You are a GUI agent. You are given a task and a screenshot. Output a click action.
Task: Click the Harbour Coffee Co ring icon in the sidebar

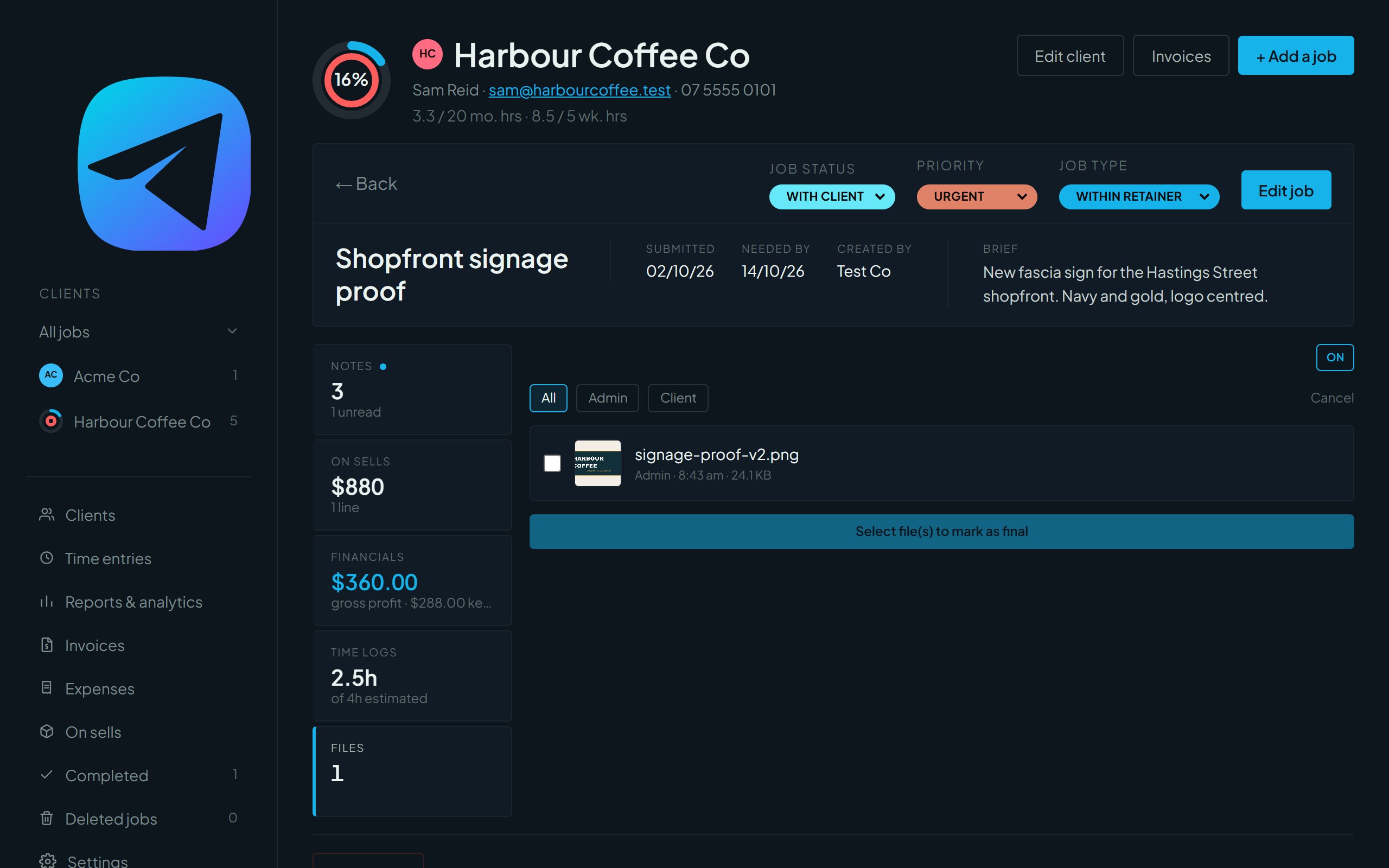click(x=51, y=421)
